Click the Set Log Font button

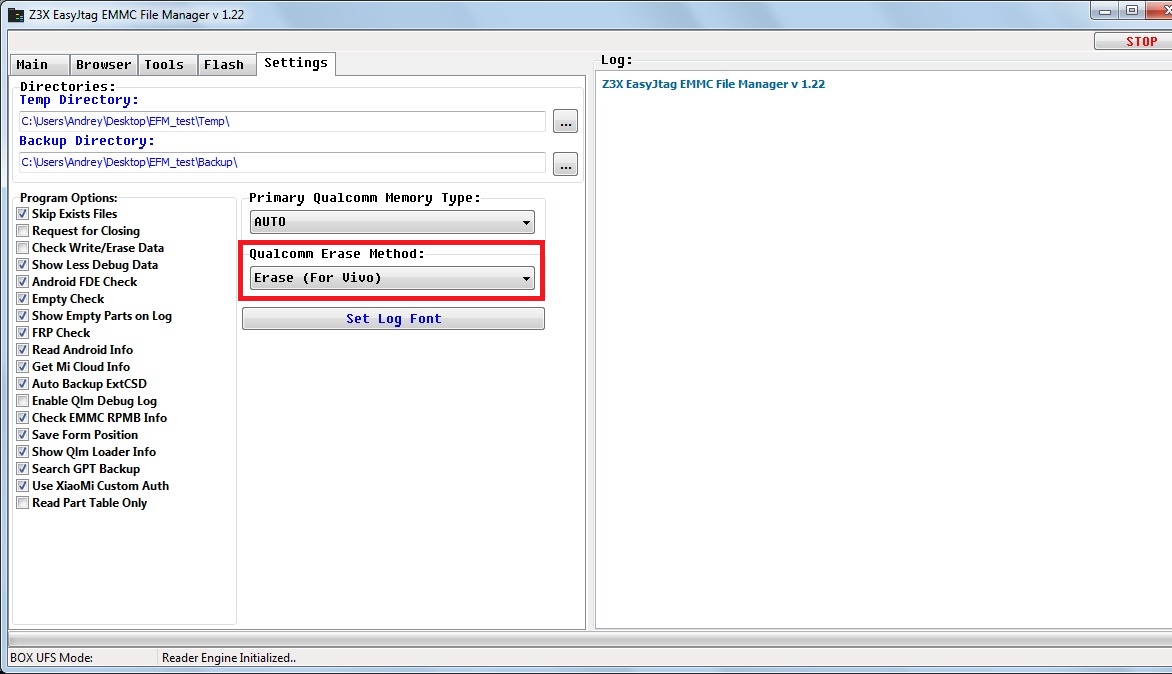click(x=393, y=319)
